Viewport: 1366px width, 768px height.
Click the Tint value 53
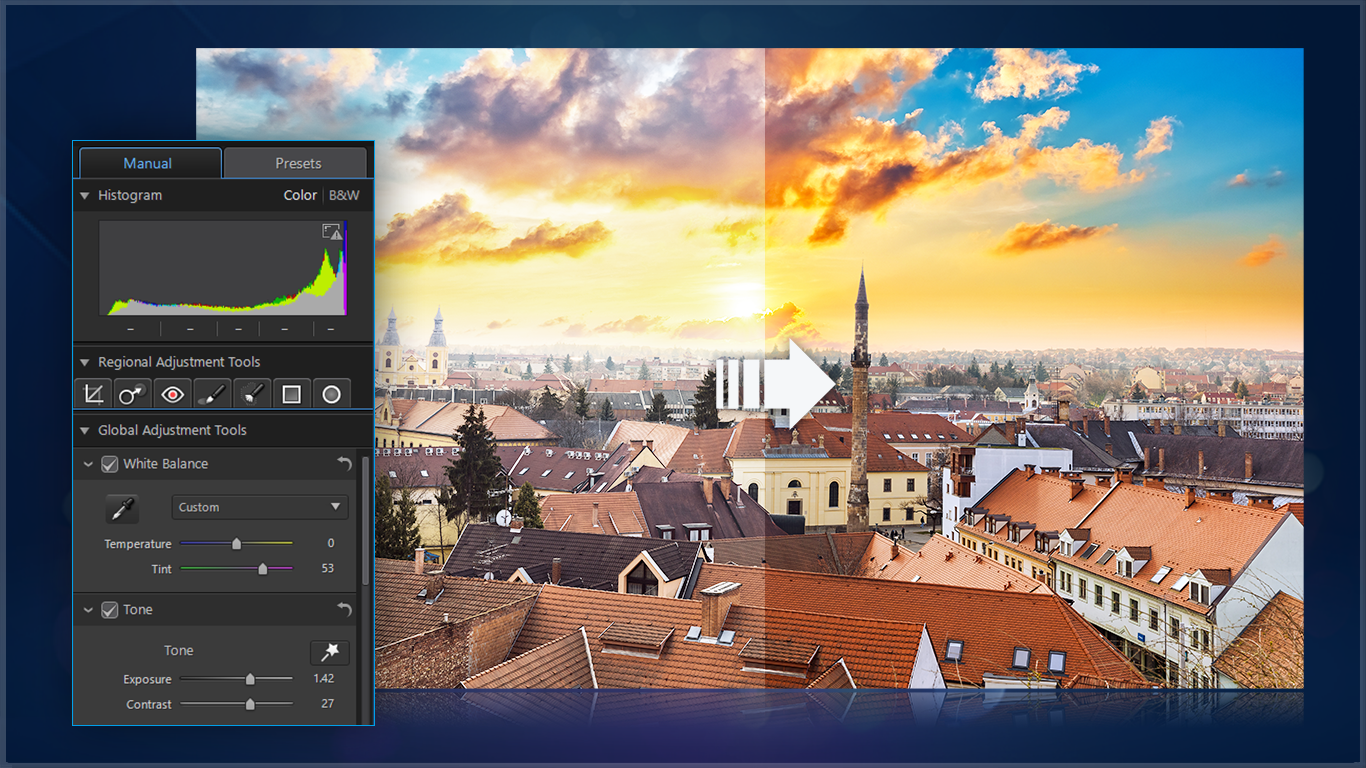pyautogui.click(x=328, y=568)
